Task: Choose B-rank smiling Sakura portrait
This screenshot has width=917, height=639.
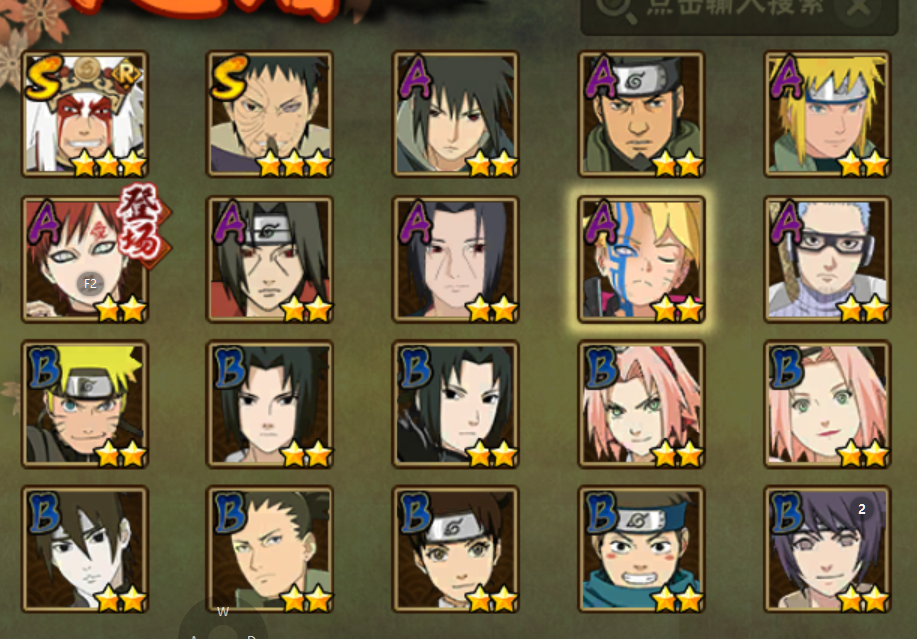Action: click(828, 404)
